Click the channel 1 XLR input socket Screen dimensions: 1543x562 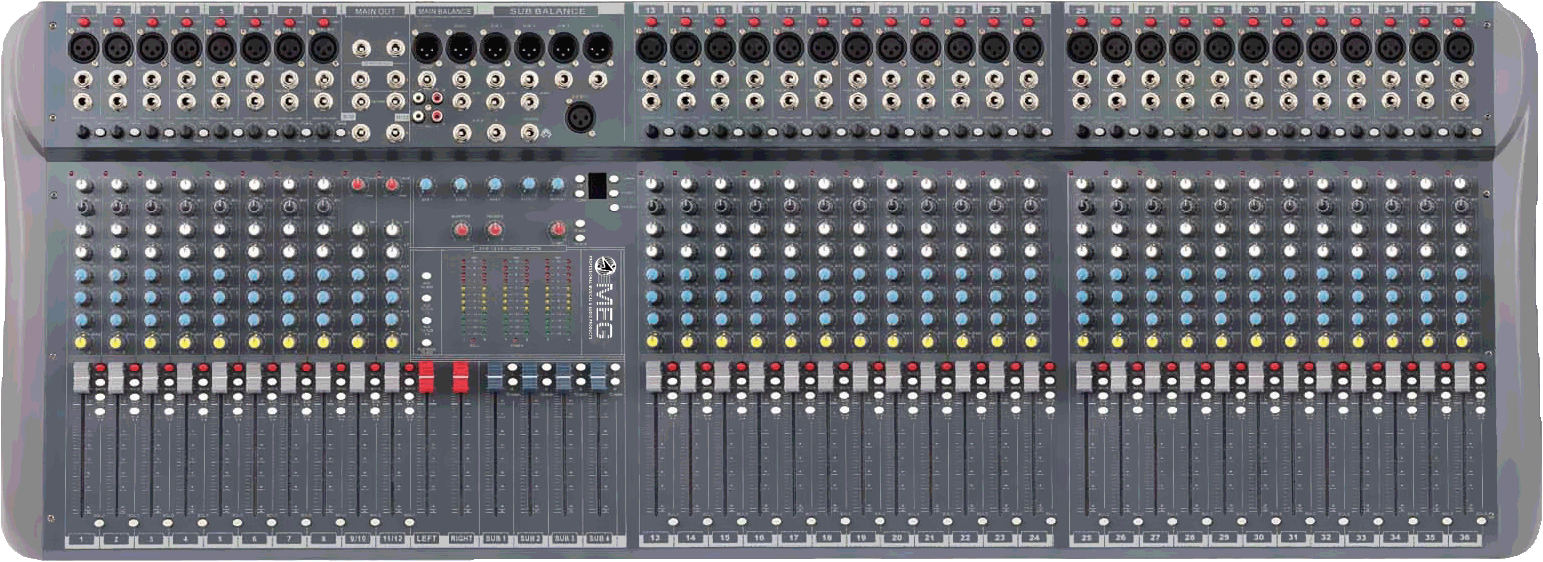[x=83, y=46]
